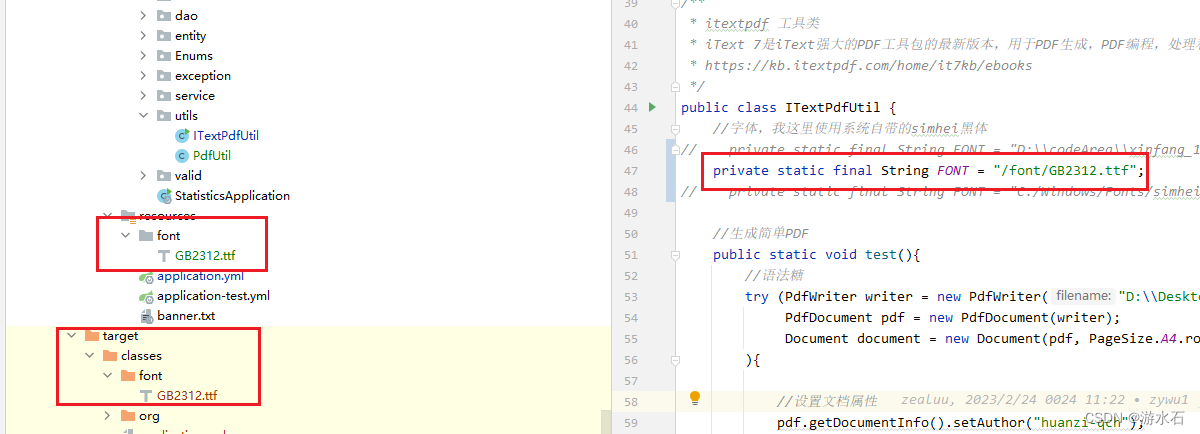The width and height of the screenshot is (1200, 434).
Task: Collapse the classes folder node
Action: (89, 356)
